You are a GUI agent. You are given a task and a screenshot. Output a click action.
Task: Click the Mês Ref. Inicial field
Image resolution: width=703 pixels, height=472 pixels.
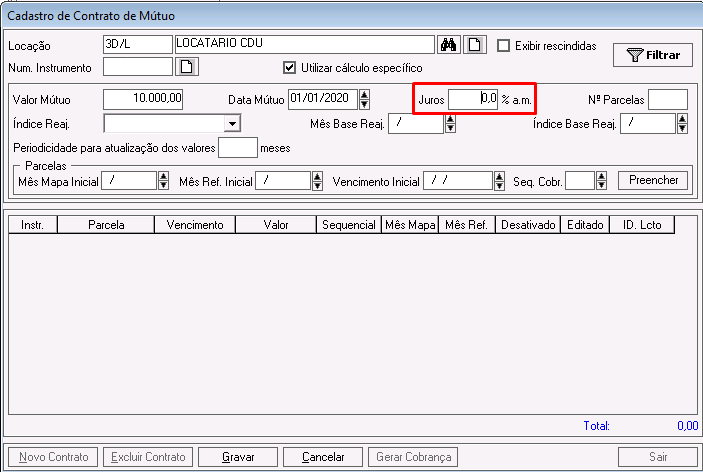click(283, 181)
